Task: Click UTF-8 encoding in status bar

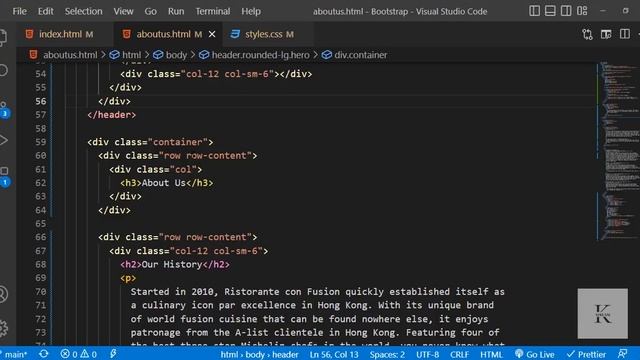Action: tap(427, 354)
